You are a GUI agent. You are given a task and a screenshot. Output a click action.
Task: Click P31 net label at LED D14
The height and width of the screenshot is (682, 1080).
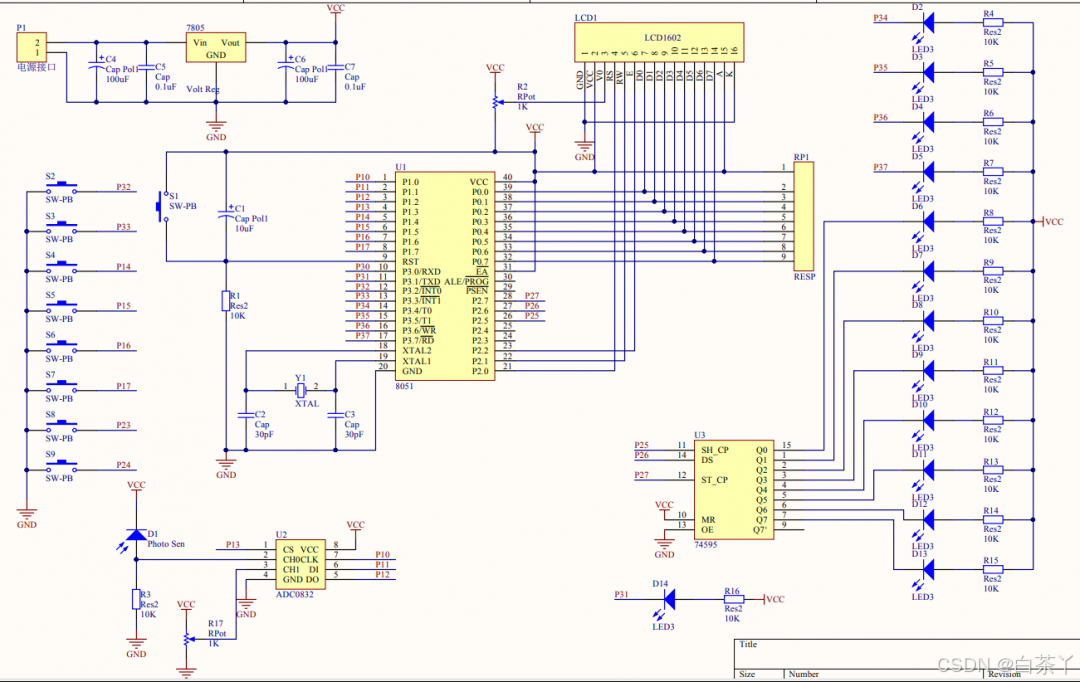621,595
